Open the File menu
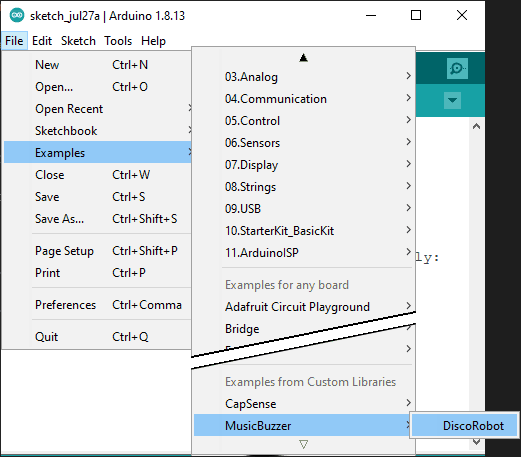This screenshot has width=521, height=457. point(14,41)
